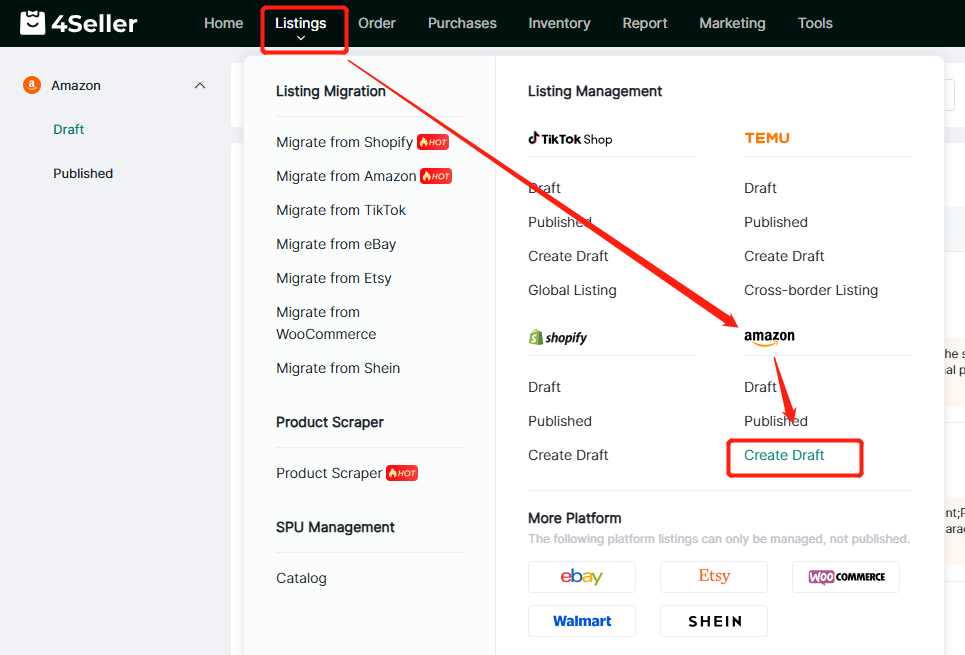This screenshot has width=965, height=655.
Task: Select Published in the Amazon sidebar
Action: point(83,174)
